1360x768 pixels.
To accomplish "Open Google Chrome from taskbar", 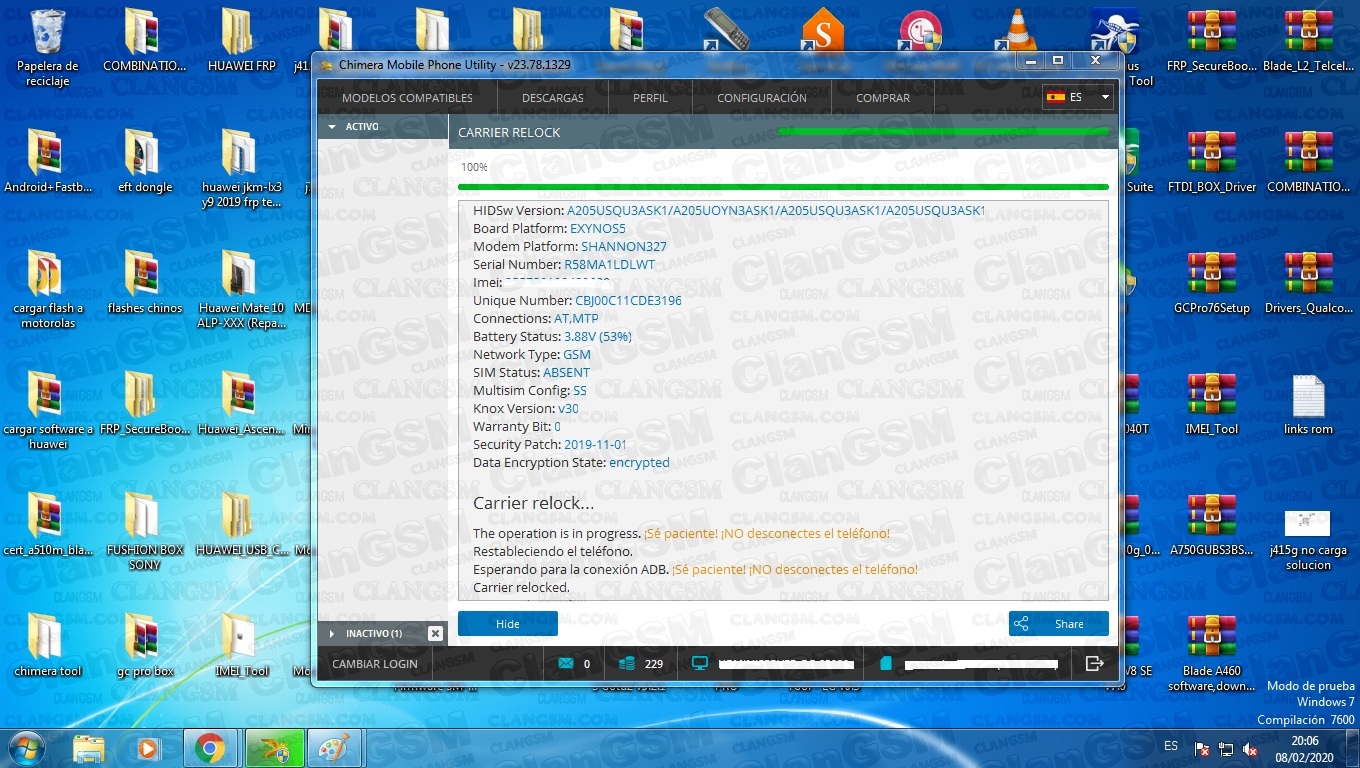I will click(209, 748).
